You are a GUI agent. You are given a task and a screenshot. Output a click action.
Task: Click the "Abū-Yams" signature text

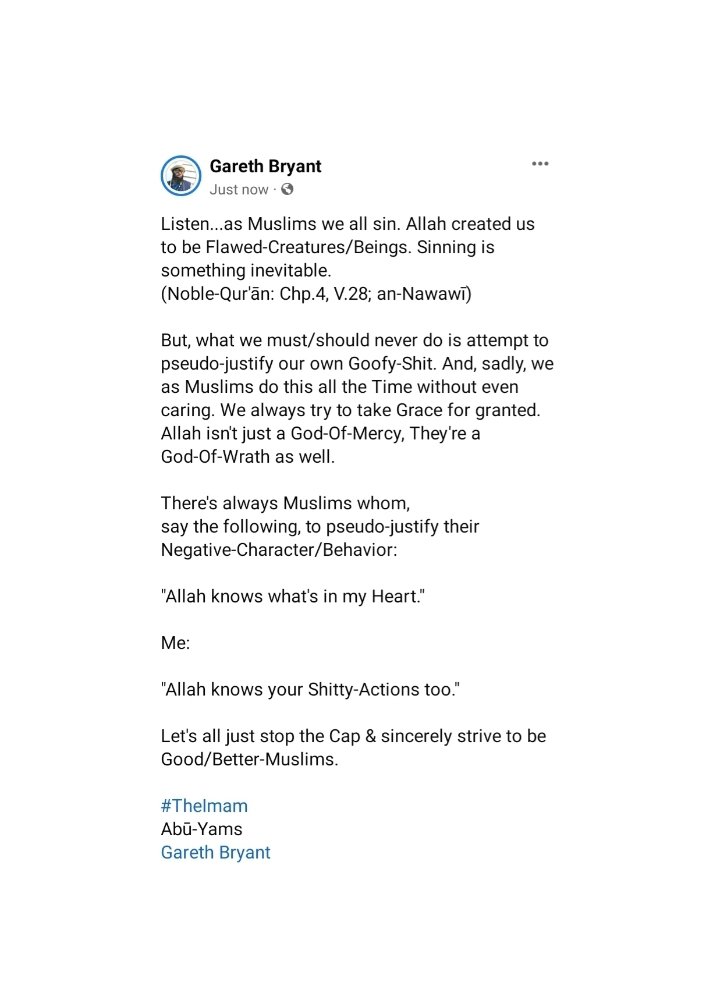pyautogui.click(x=201, y=829)
